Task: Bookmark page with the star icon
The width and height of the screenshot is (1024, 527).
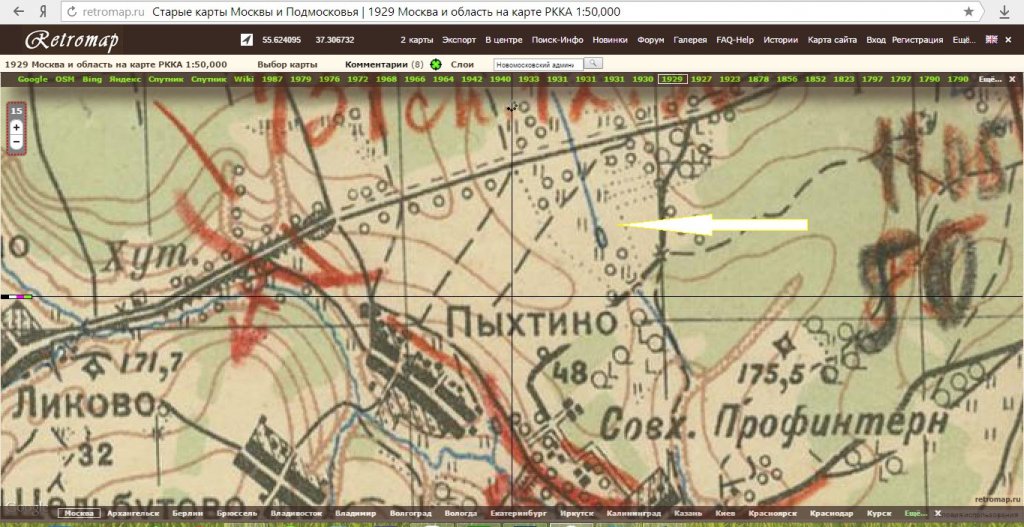Action: pyautogui.click(x=968, y=12)
